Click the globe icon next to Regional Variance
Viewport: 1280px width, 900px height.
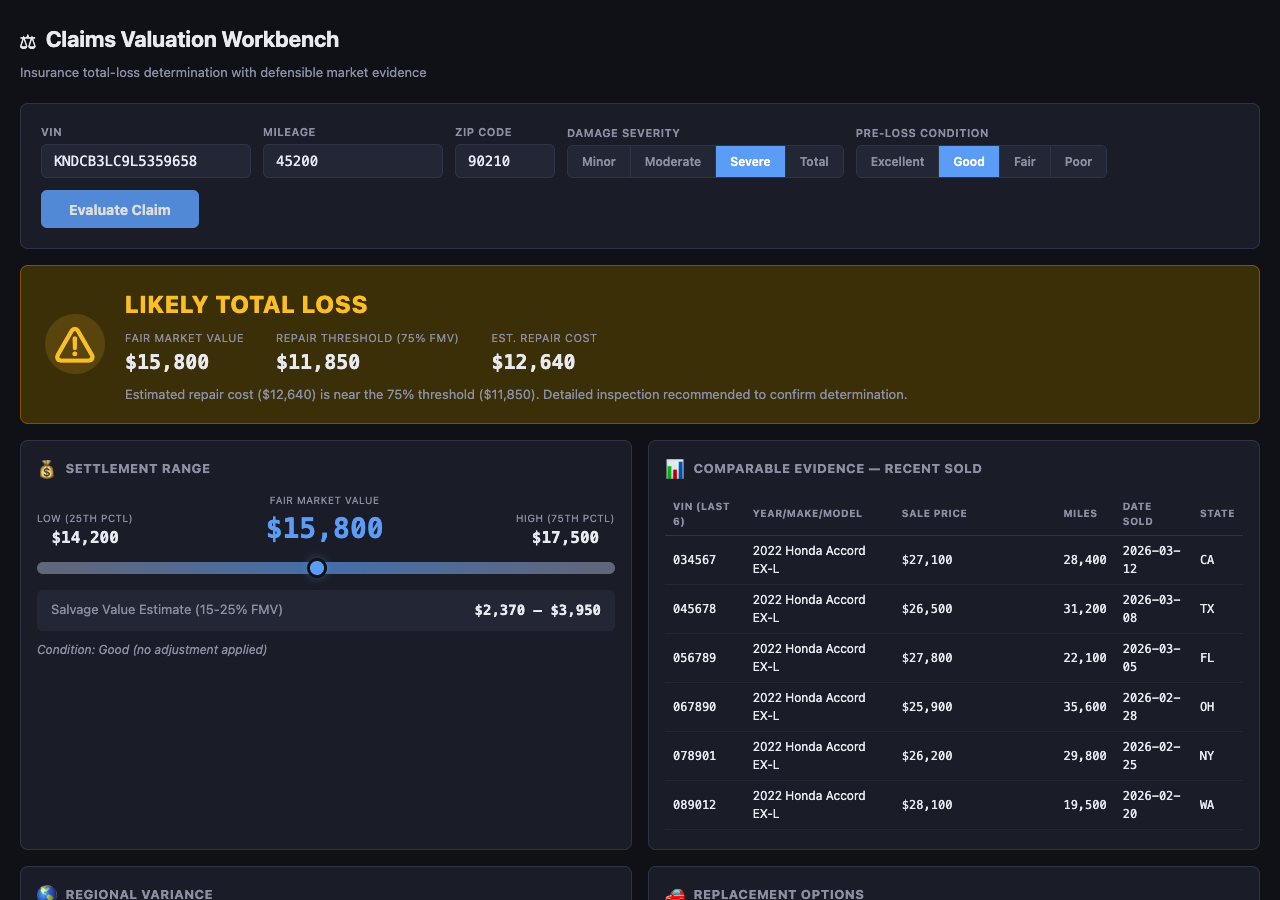tap(45, 894)
